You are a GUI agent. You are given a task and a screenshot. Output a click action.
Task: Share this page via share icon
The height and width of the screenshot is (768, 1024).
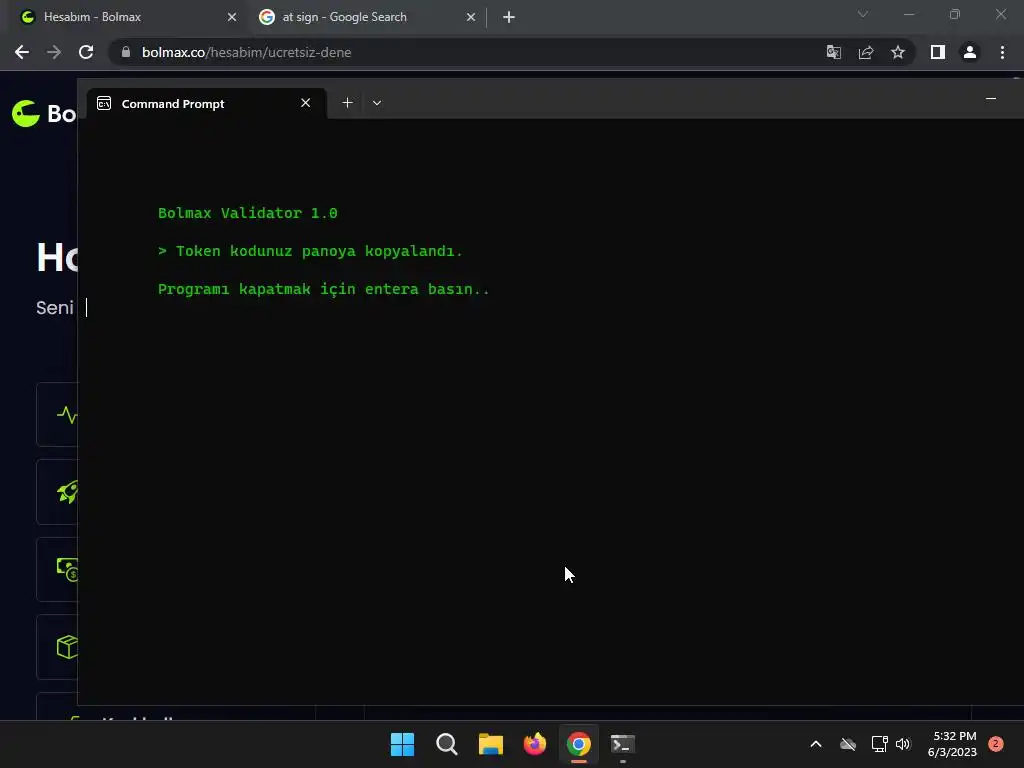tap(866, 52)
